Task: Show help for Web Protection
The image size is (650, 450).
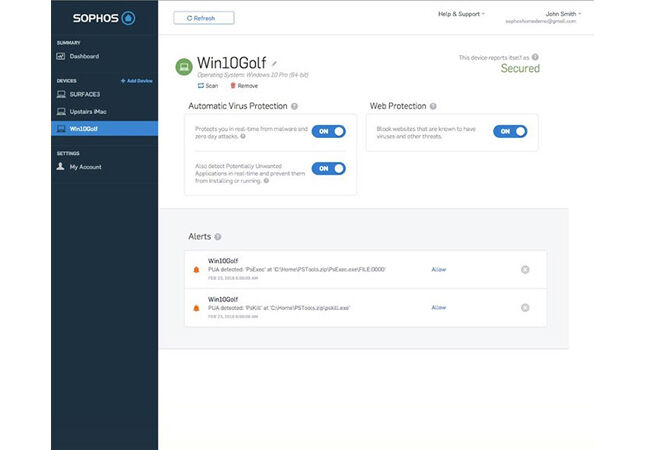Action: pyautogui.click(x=433, y=106)
